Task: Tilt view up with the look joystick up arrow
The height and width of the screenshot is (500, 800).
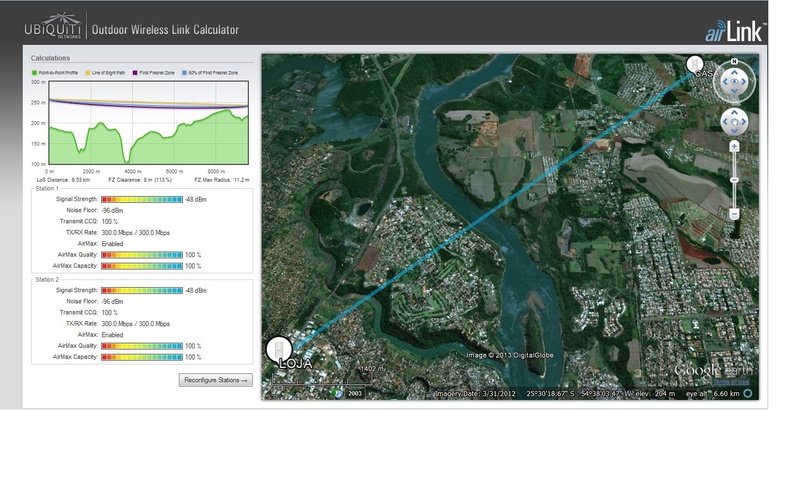Action: [734, 72]
